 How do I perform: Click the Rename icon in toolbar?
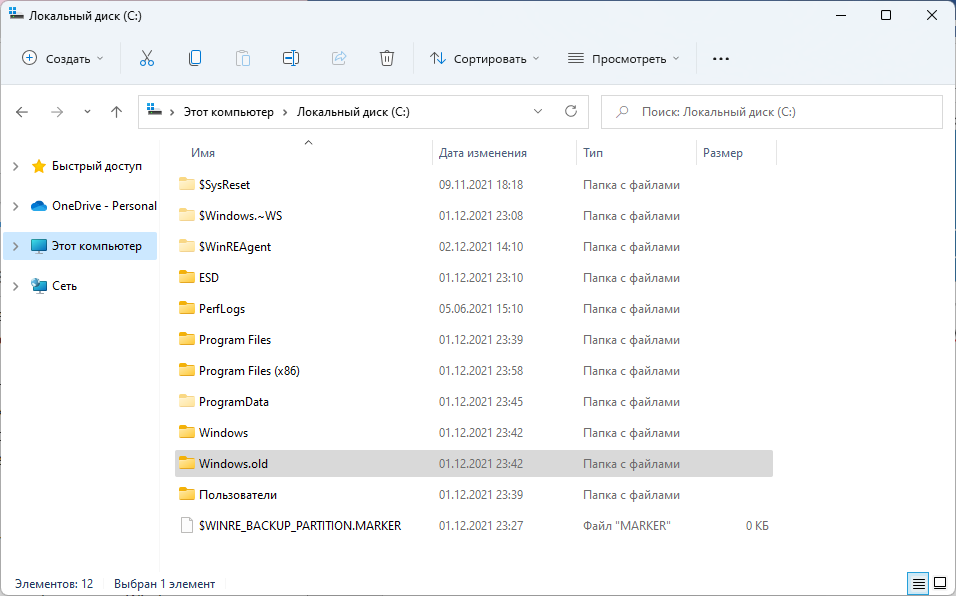[x=291, y=58]
